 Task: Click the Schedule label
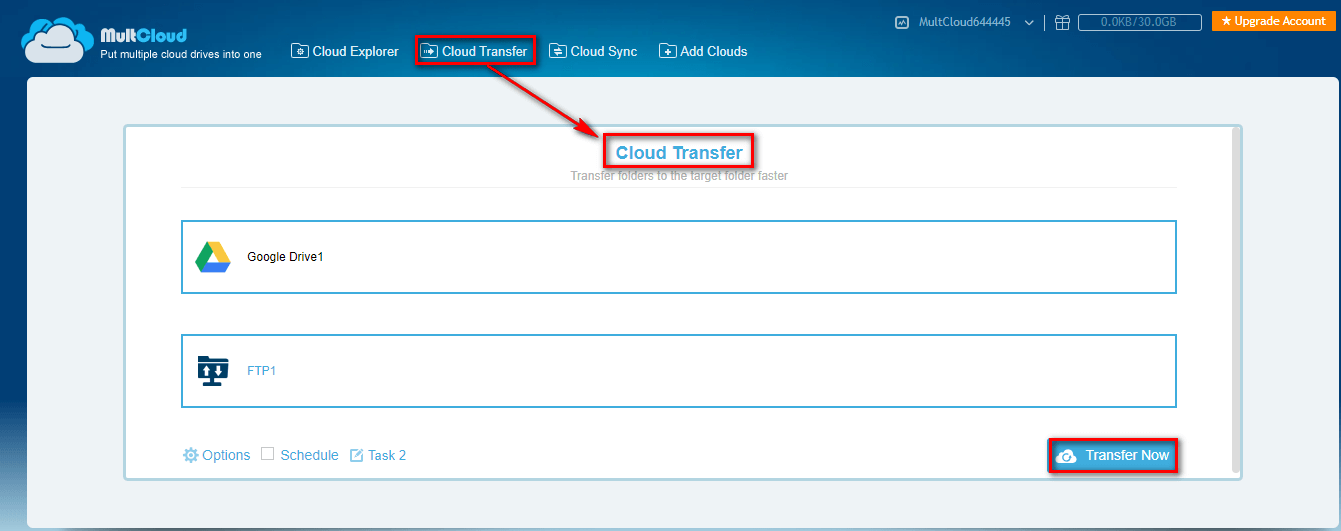coord(309,455)
